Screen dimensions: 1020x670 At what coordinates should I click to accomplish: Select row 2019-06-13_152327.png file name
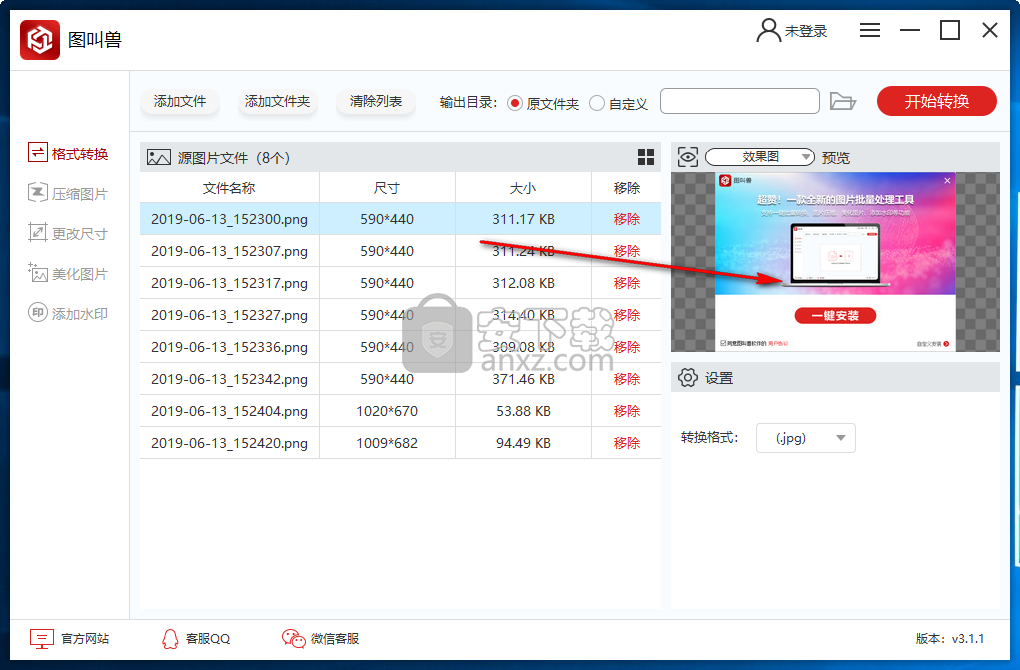[229, 315]
